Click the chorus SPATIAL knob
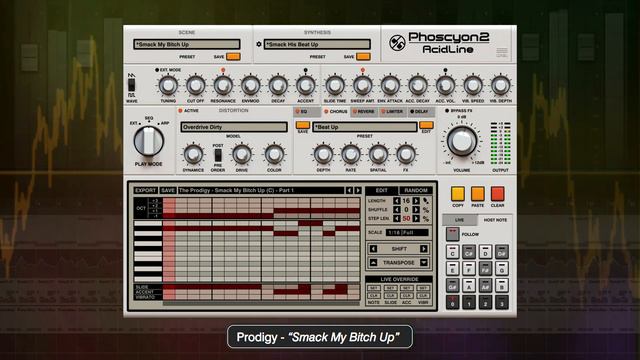Screen dimensions: 640x360 [x=378, y=155]
